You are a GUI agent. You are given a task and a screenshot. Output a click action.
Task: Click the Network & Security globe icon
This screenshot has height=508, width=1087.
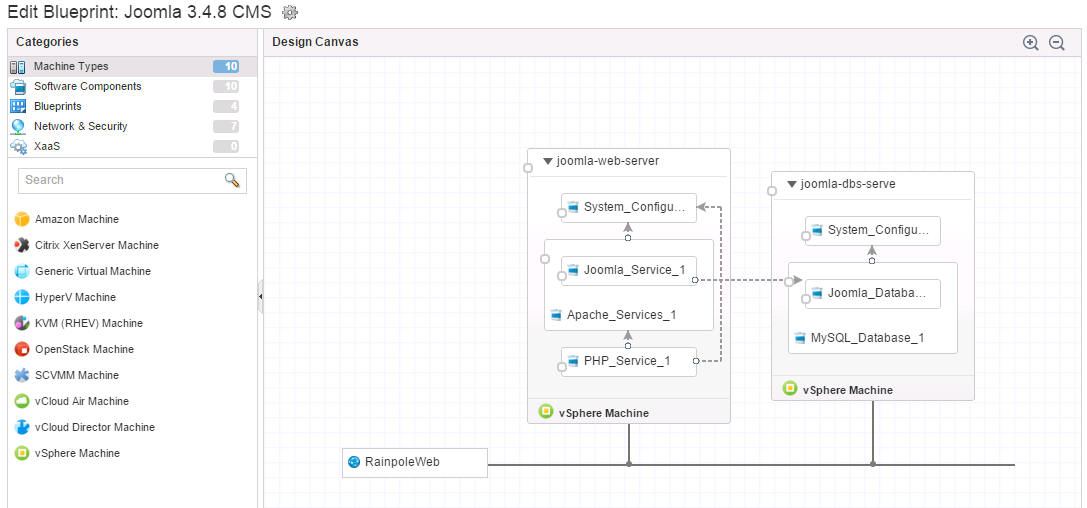click(x=18, y=127)
